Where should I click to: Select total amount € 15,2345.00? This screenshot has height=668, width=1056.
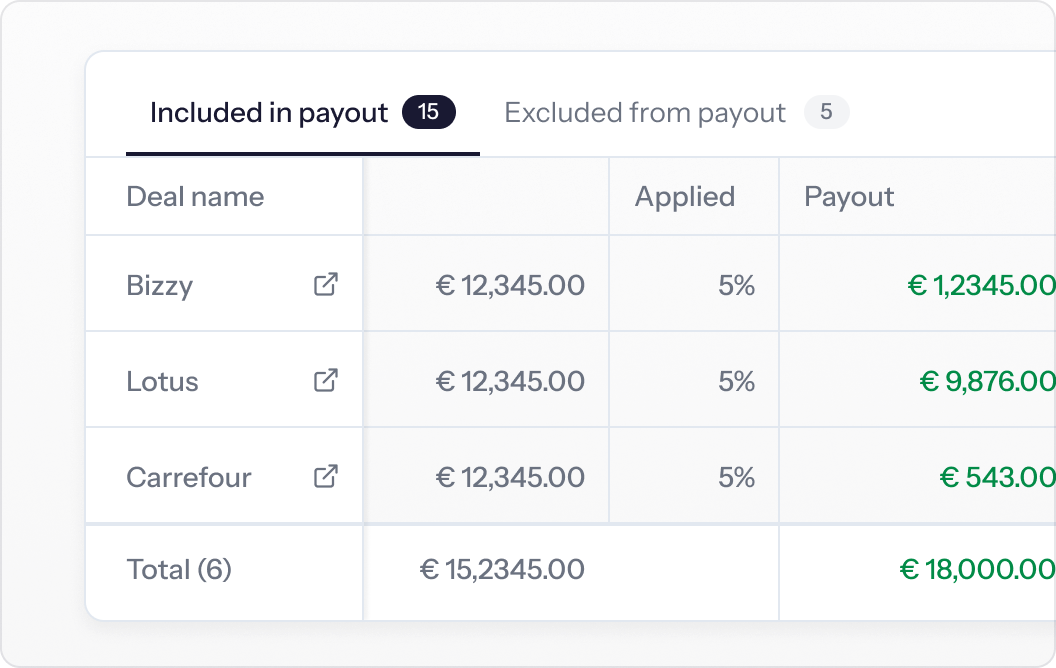502,570
